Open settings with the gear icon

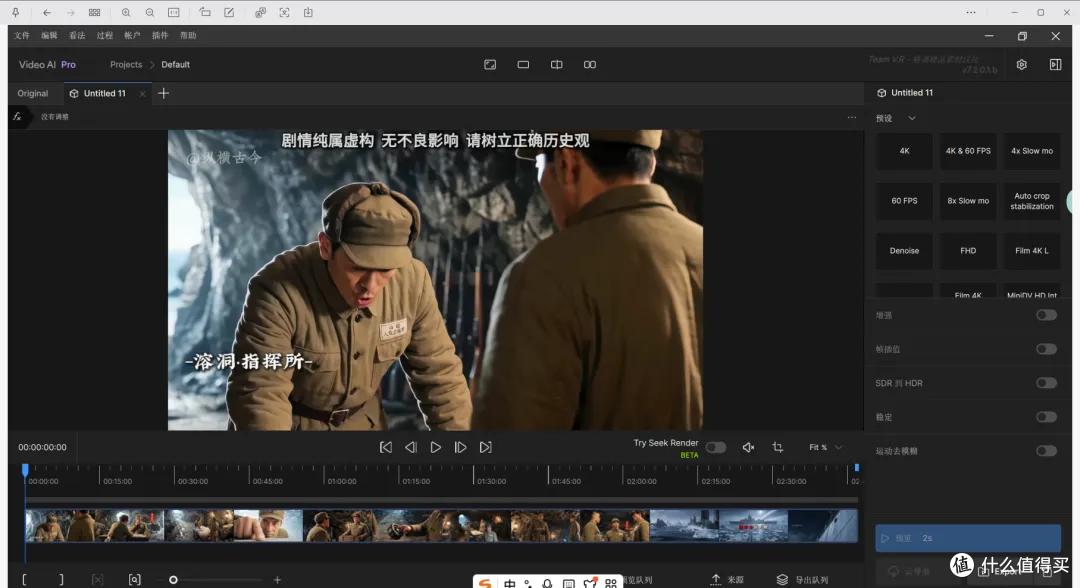[1021, 65]
